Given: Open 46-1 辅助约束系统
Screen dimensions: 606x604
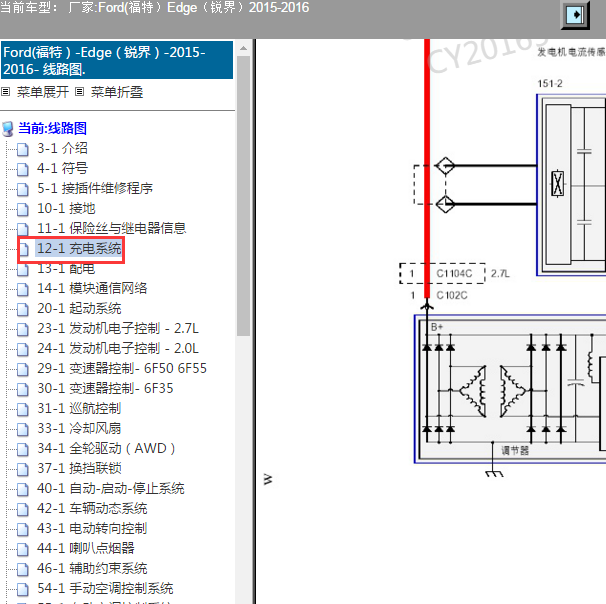Looking at the screenshot, I should (92, 568).
